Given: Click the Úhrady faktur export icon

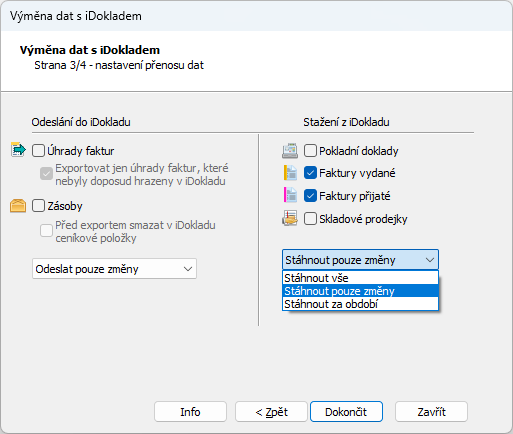Looking at the screenshot, I should point(18,150).
